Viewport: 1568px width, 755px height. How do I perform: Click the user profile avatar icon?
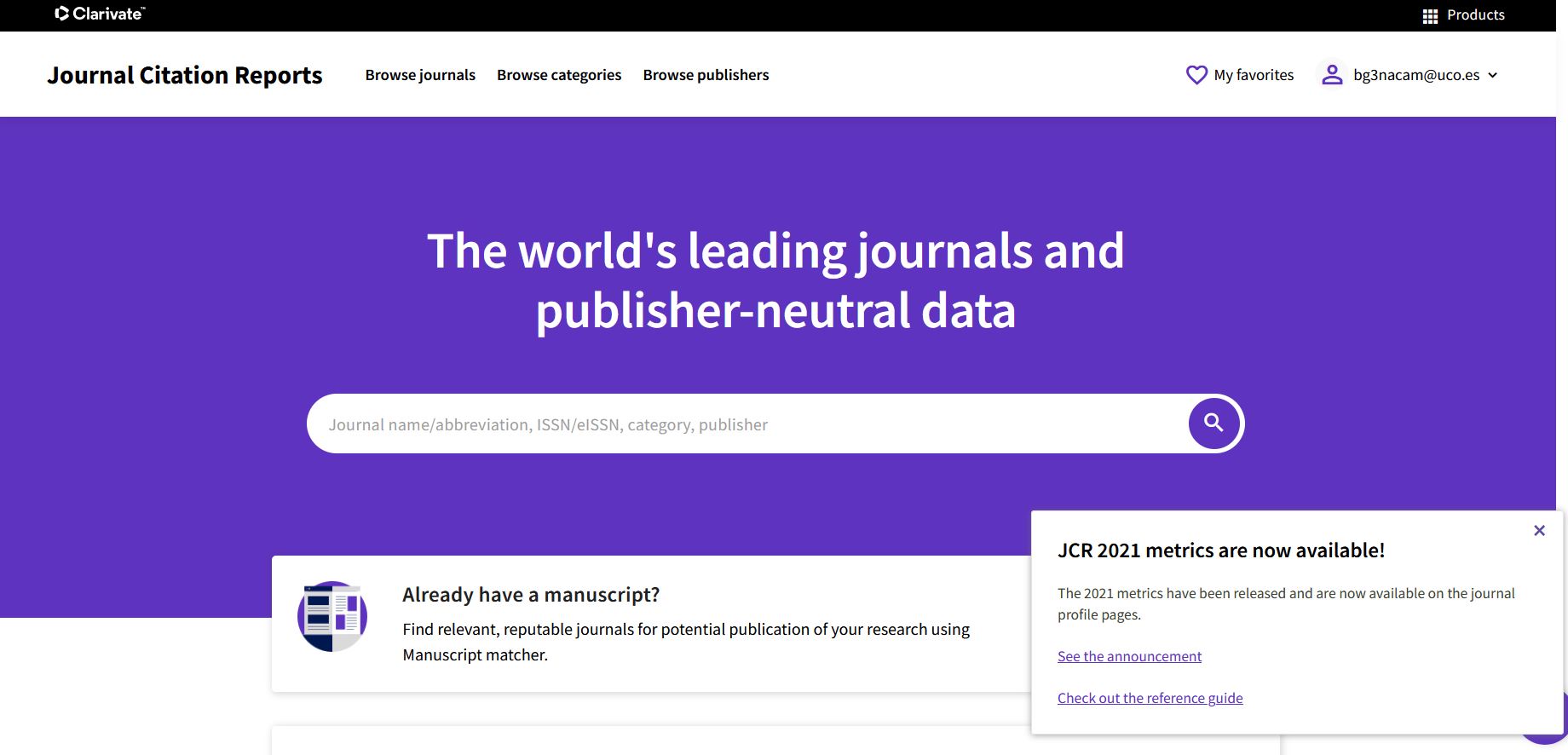(1332, 75)
